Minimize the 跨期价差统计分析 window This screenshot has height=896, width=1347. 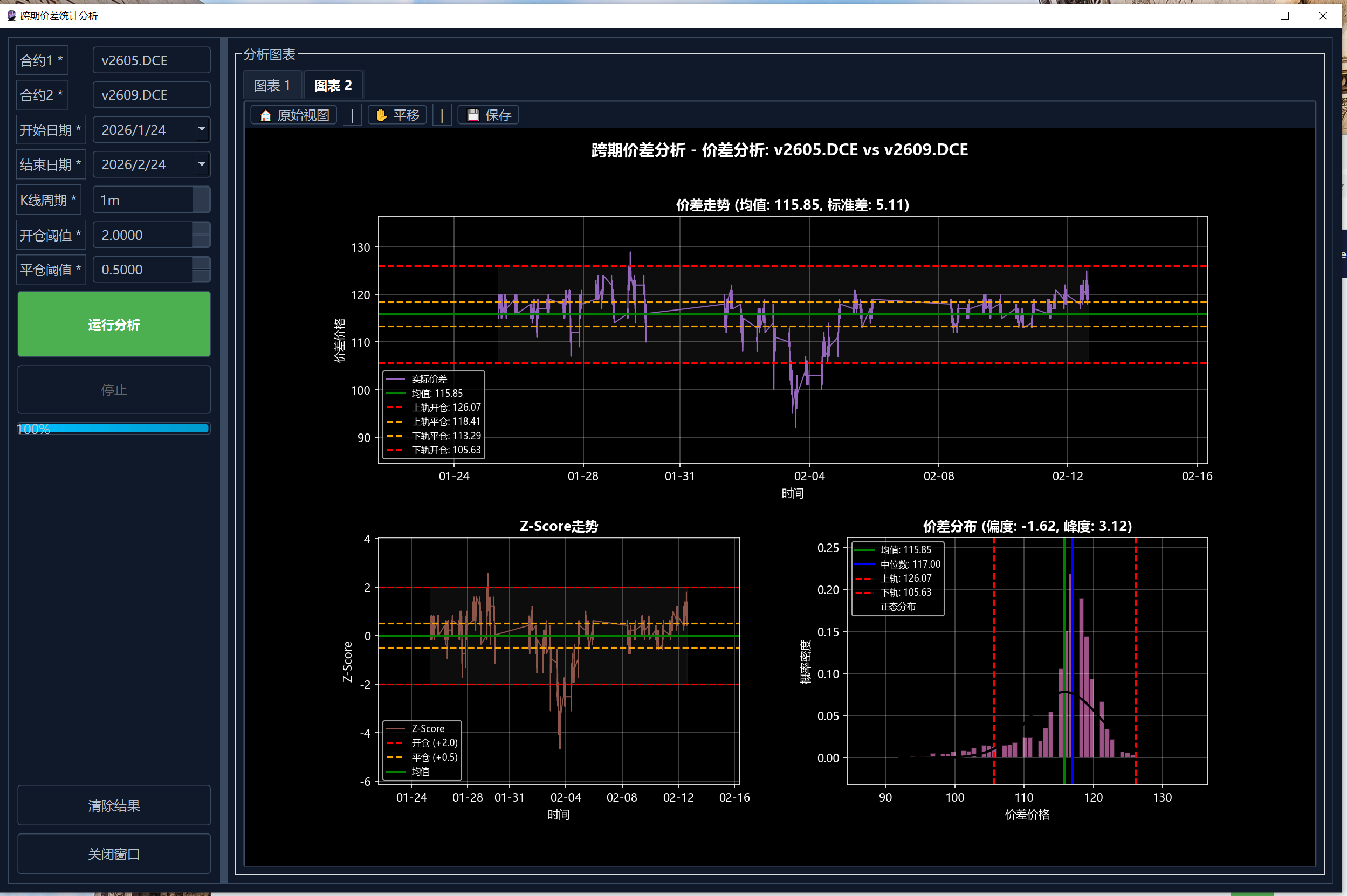tap(1247, 16)
